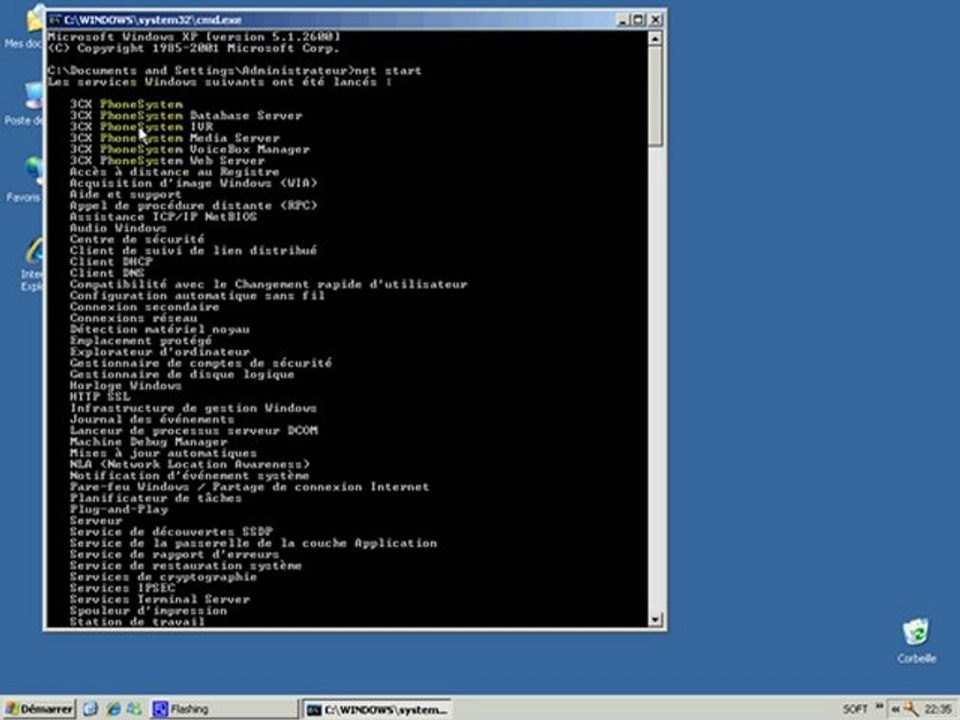Open the Internet Explorer desktop icon
The height and width of the screenshot is (720, 960).
pyautogui.click(x=32, y=264)
